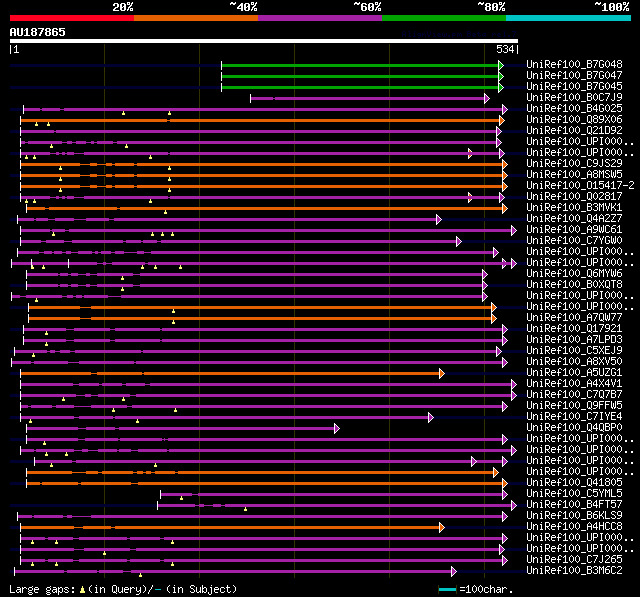
Task: Click the end arrowhead of UniRef100_B3M6C2 alignment
Action: [x=454, y=572]
